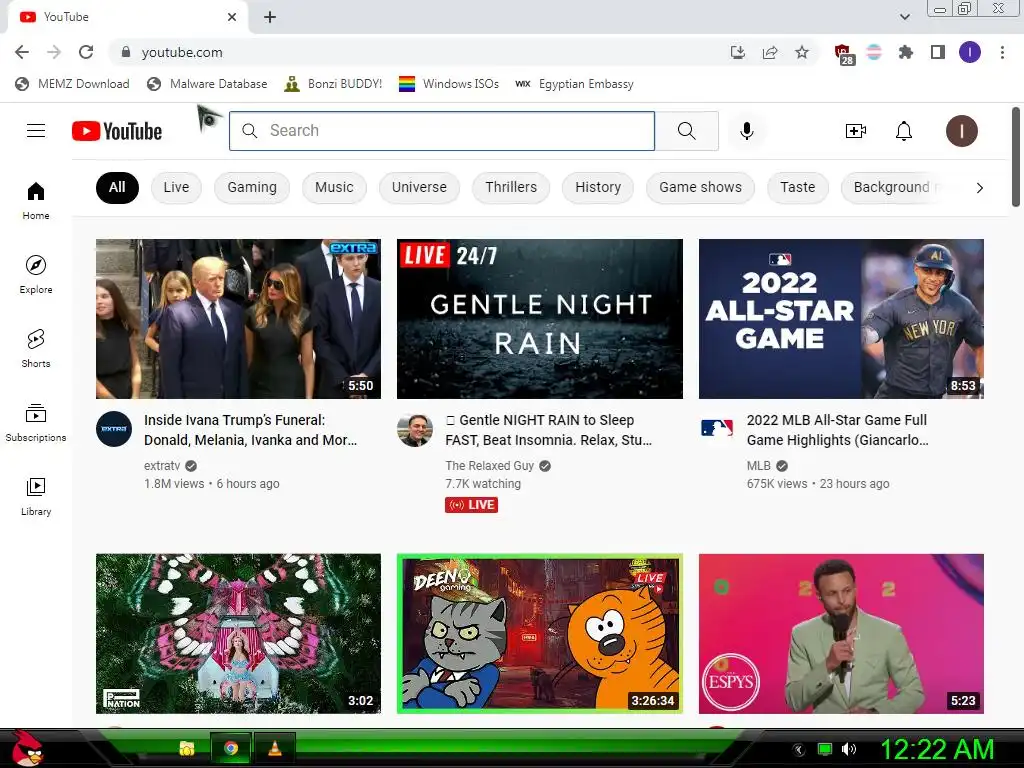Go back with the browser back arrow
Image resolution: width=1024 pixels, height=768 pixels.
click(22, 52)
